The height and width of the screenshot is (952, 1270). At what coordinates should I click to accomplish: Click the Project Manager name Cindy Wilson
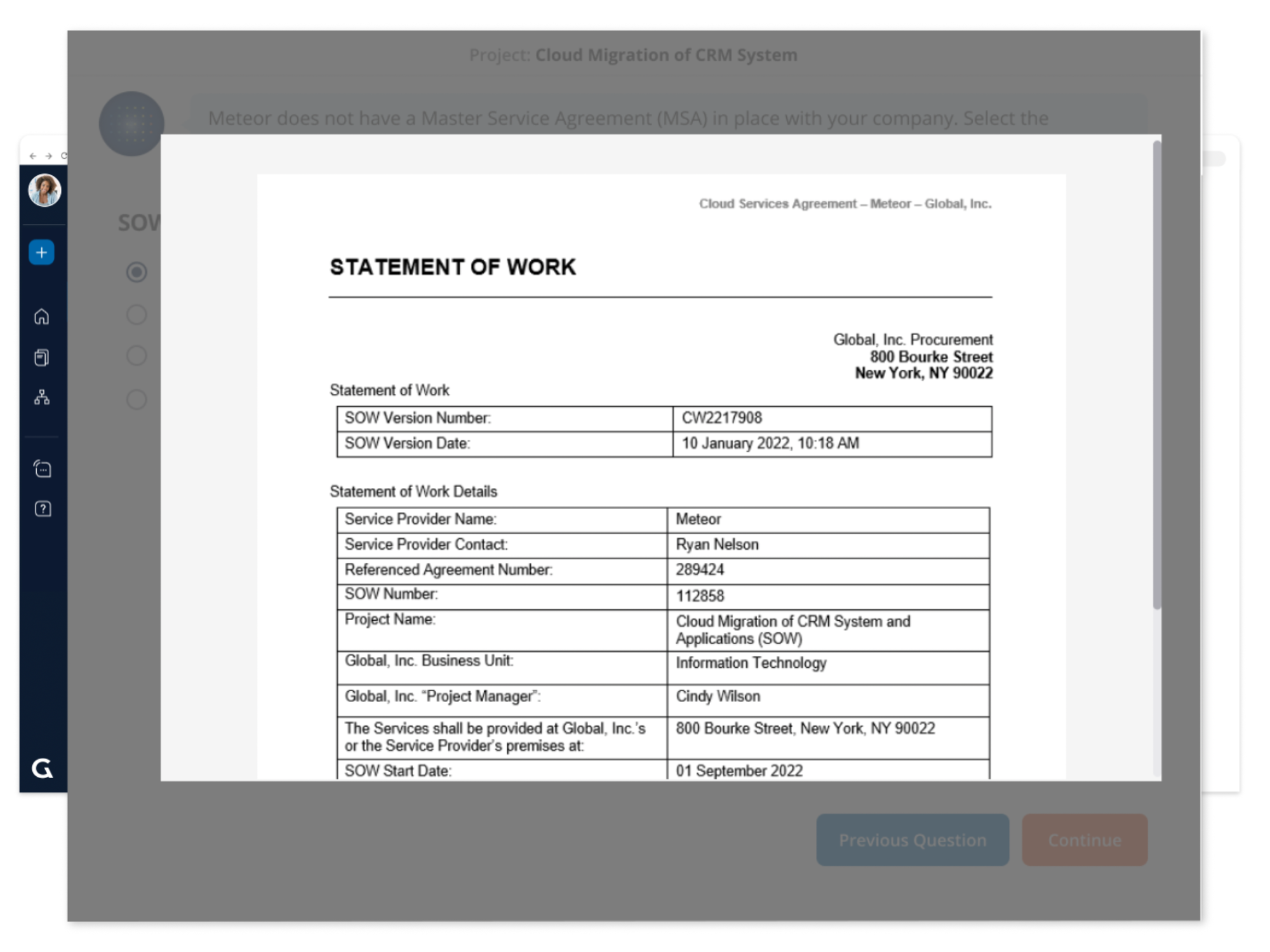coord(718,696)
